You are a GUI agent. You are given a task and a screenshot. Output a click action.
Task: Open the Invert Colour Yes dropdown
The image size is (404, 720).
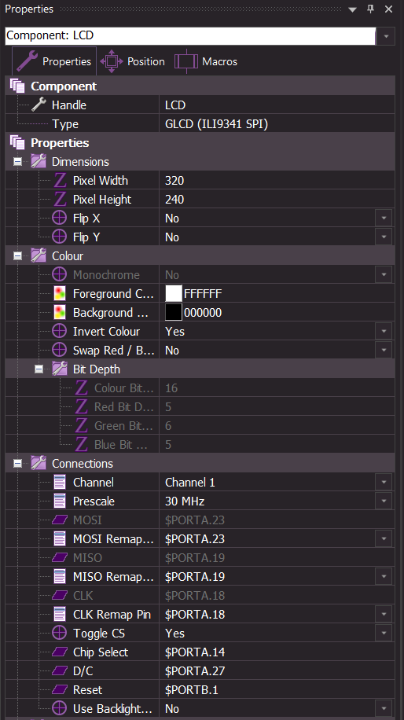(x=384, y=331)
